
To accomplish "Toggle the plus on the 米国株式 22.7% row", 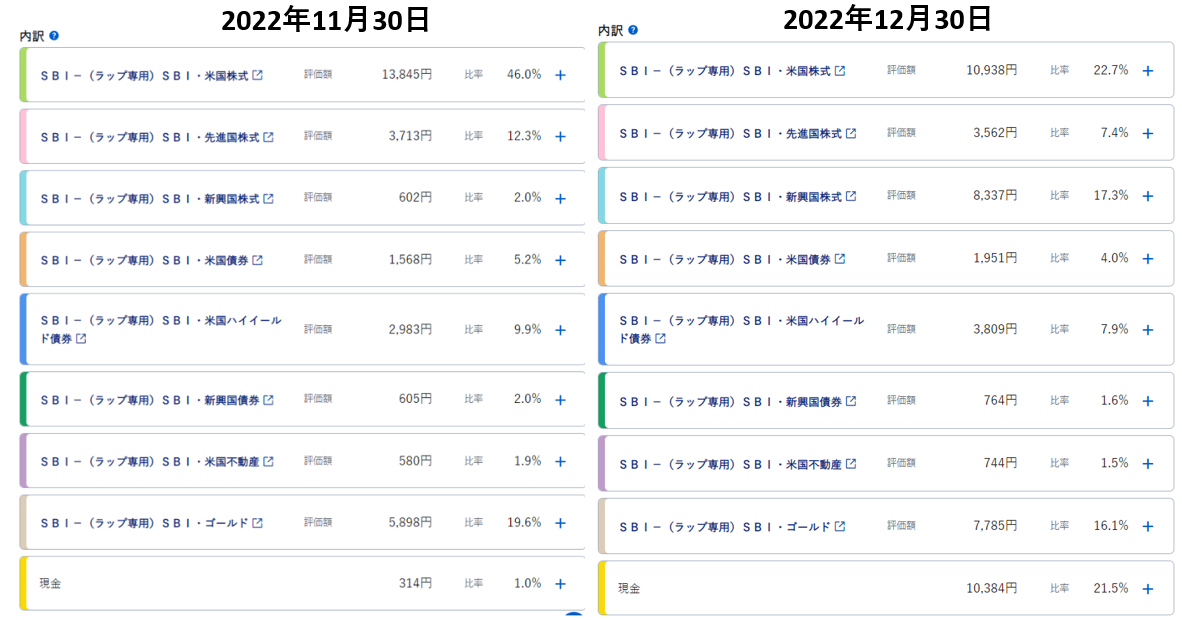I will coord(1147,71).
